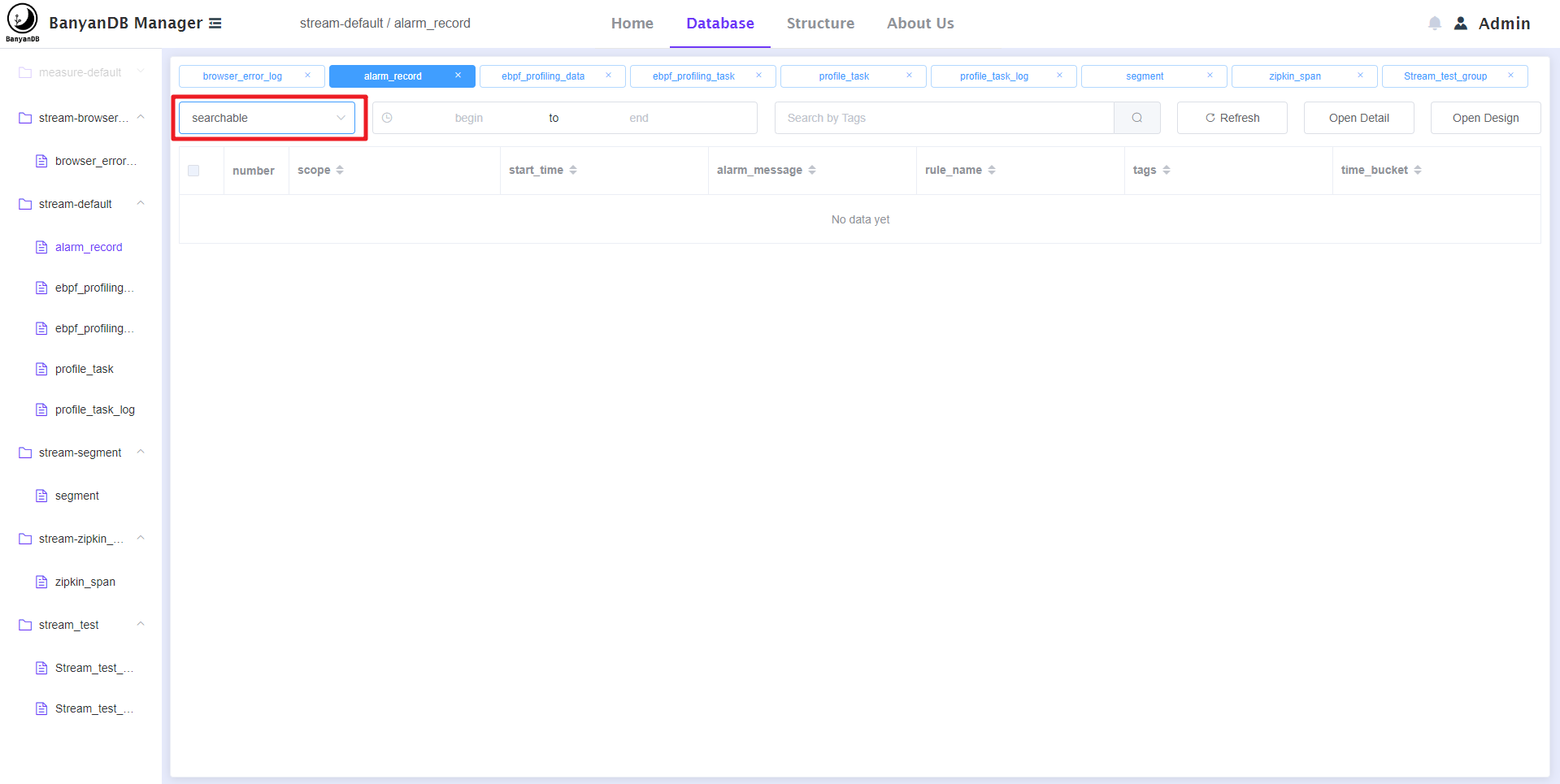
Task: Close the profile_task_log tab
Action: 1059,76
